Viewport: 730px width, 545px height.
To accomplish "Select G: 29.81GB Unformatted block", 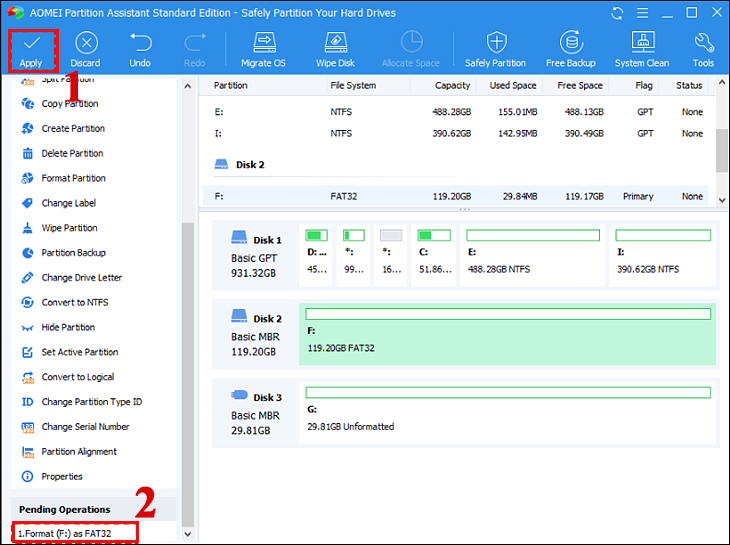I will [x=507, y=413].
